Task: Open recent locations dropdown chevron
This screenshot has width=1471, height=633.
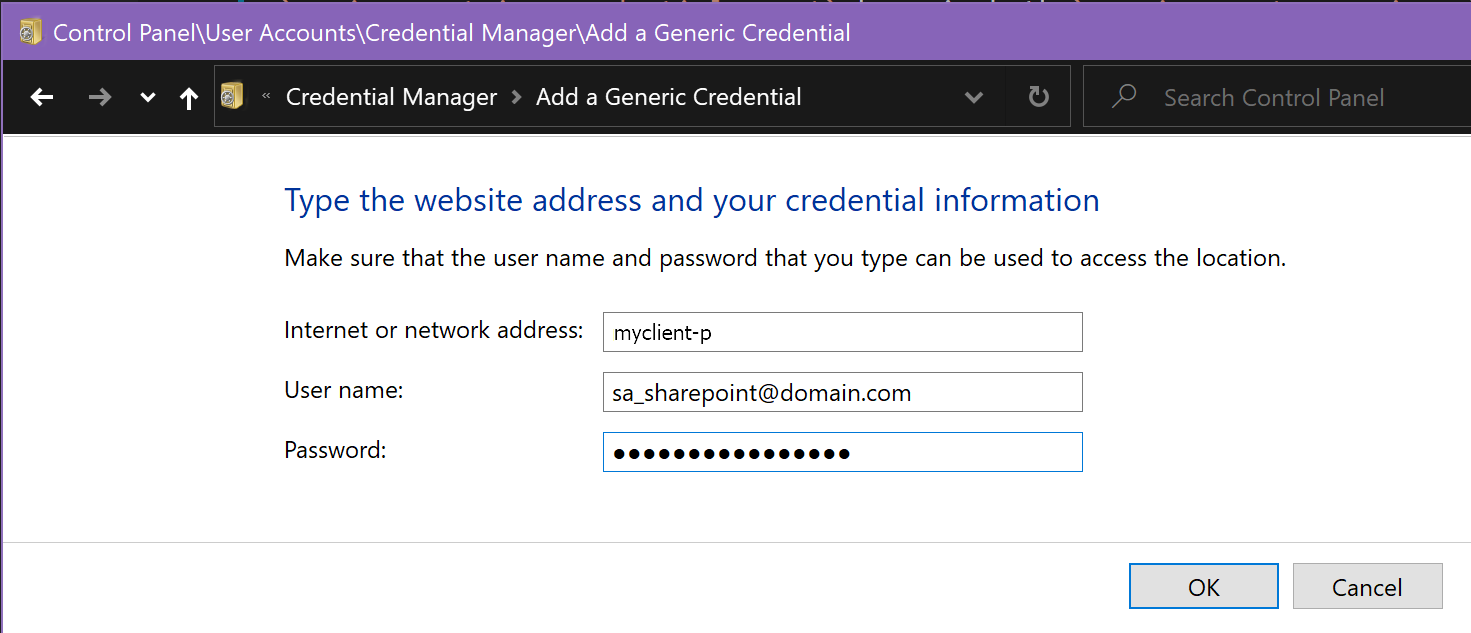Action: pyautogui.click(x=148, y=98)
